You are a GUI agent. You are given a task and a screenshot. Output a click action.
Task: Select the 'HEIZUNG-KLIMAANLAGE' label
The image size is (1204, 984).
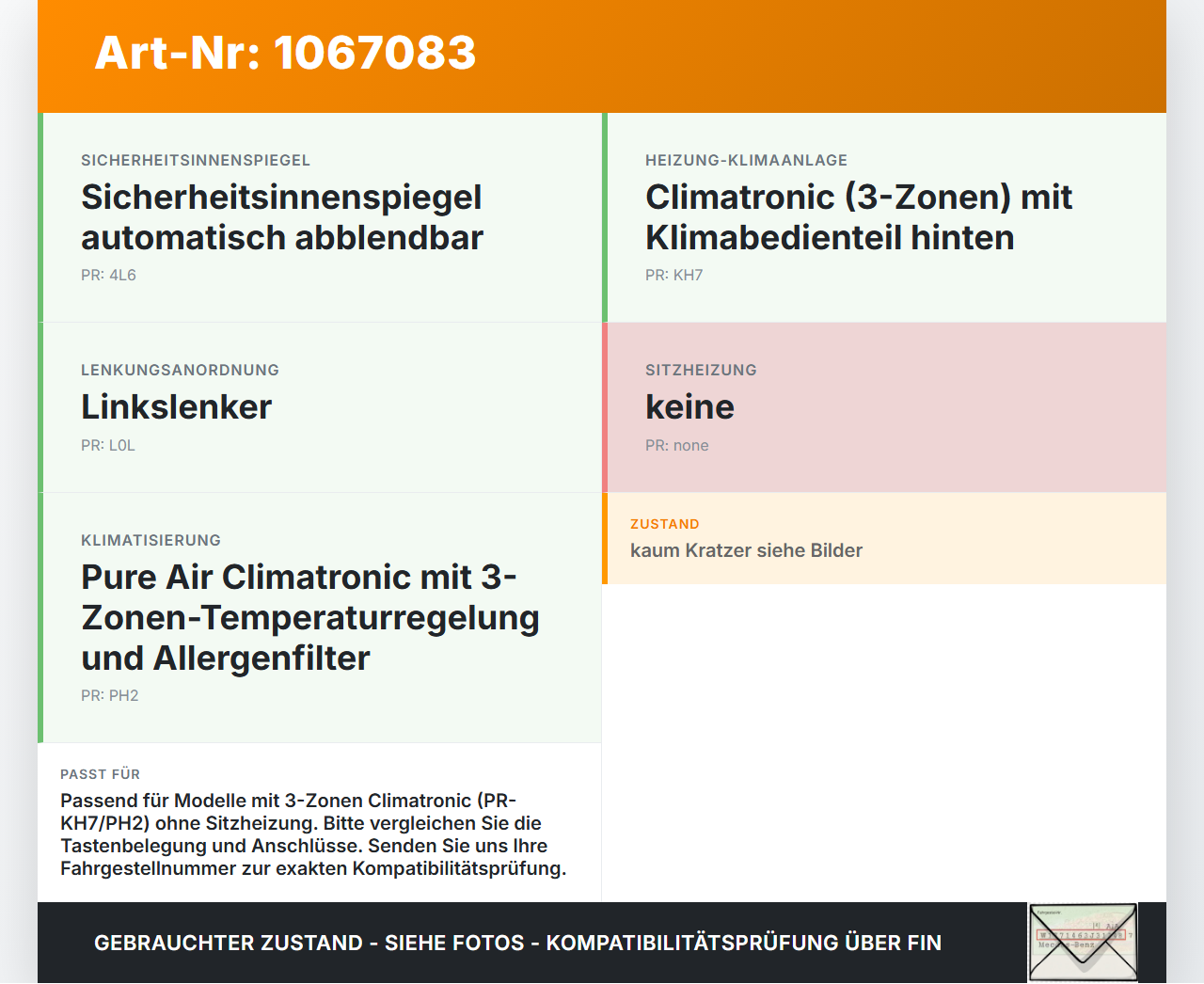746,160
